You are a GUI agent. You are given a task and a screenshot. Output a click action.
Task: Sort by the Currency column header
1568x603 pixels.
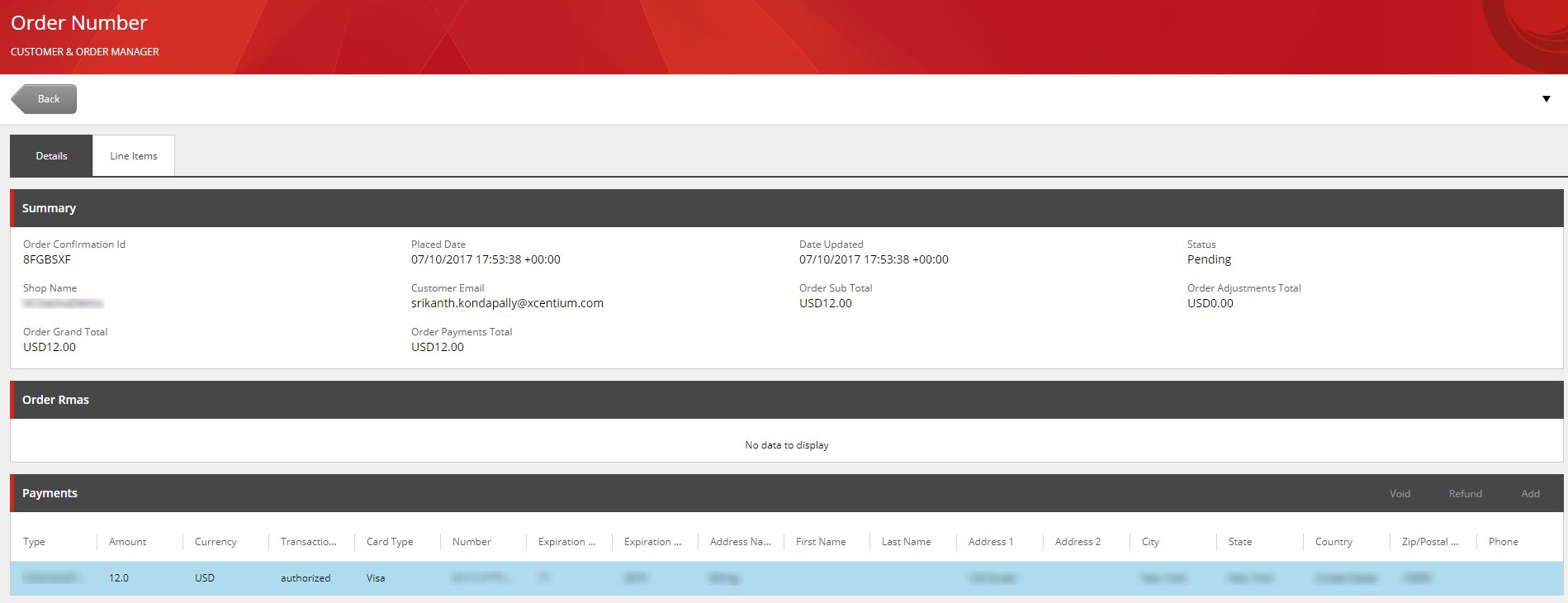216,542
